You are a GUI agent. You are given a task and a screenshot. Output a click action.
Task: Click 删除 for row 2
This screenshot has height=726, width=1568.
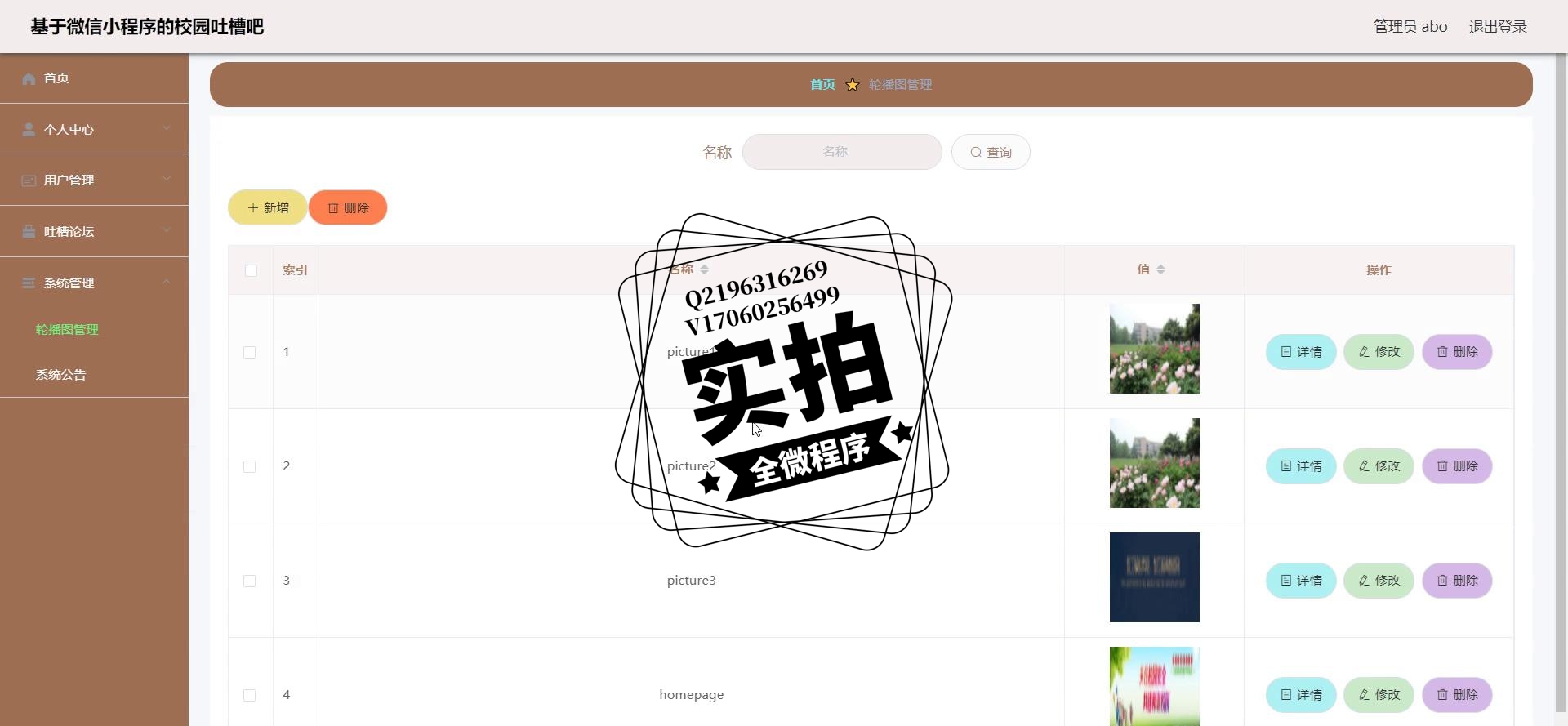(1458, 466)
